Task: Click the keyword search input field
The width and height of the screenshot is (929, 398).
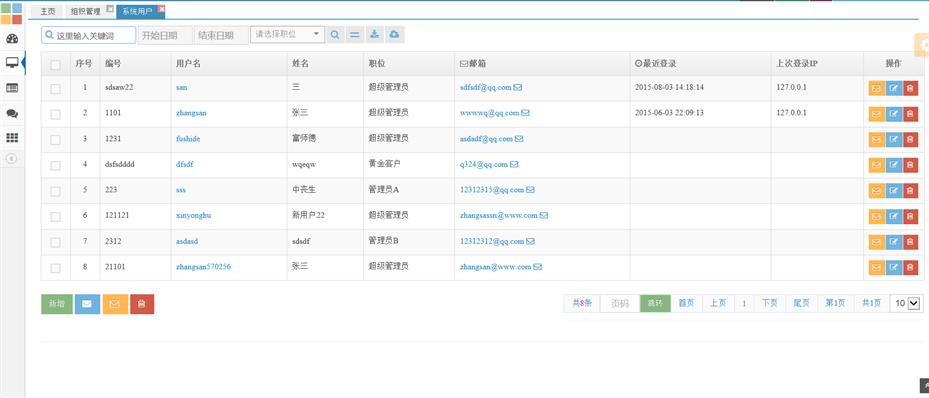Action: [89, 35]
